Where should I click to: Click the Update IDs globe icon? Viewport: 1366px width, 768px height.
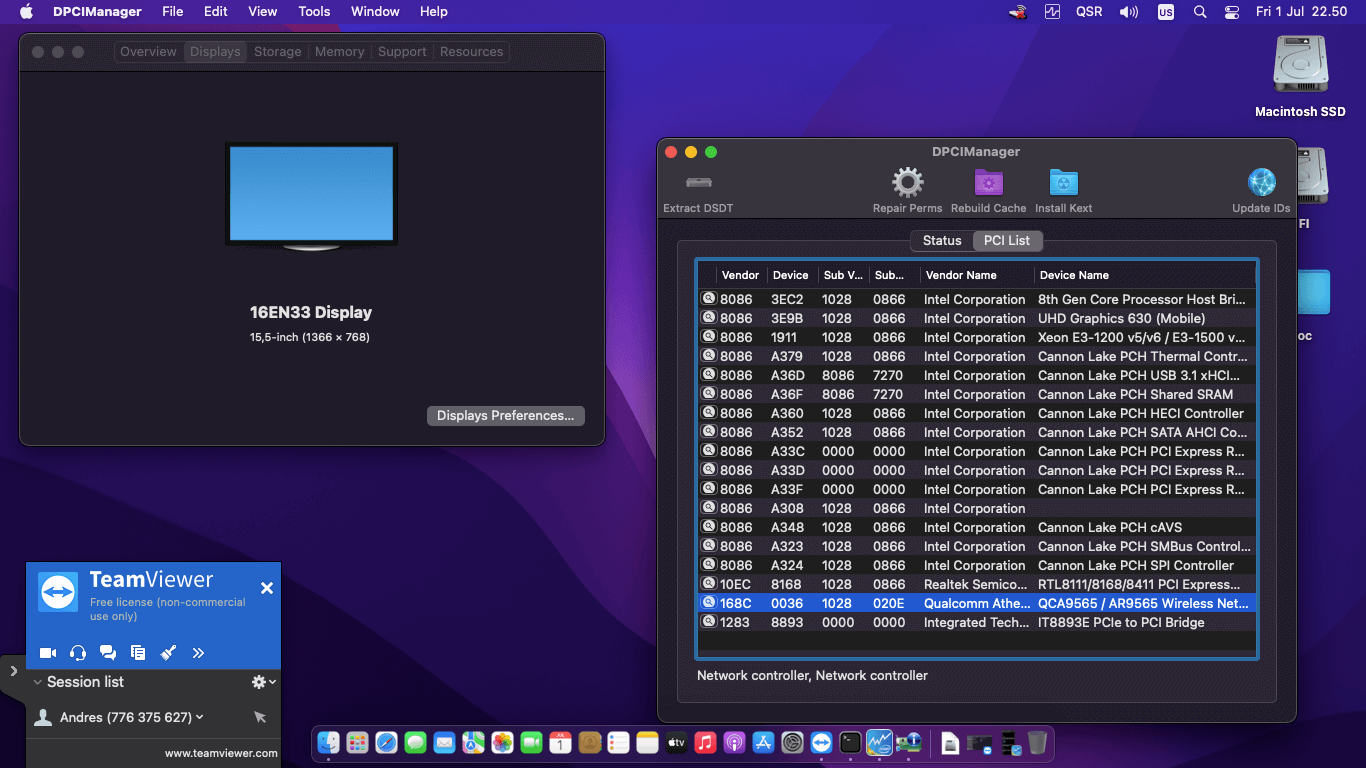pyautogui.click(x=1261, y=183)
